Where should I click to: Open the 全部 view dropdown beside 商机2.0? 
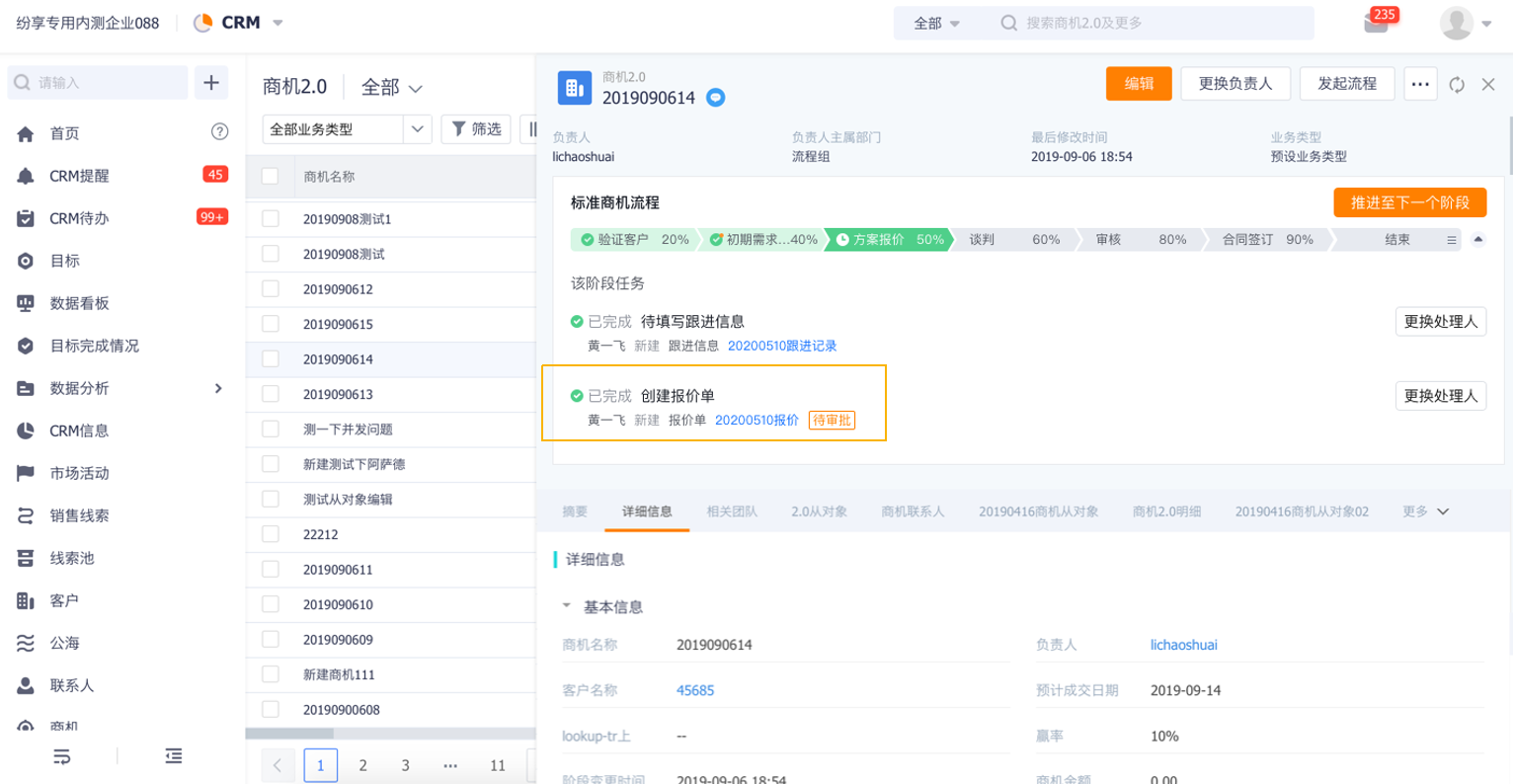(392, 88)
